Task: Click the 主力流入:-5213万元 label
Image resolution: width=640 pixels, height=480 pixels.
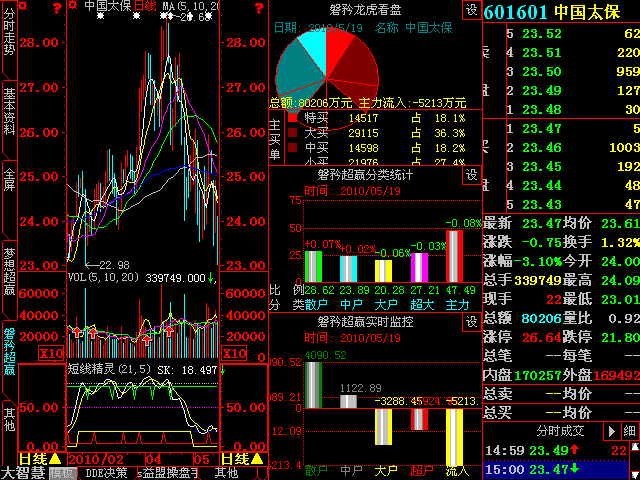Action: pyautogui.click(x=412, y=103)
